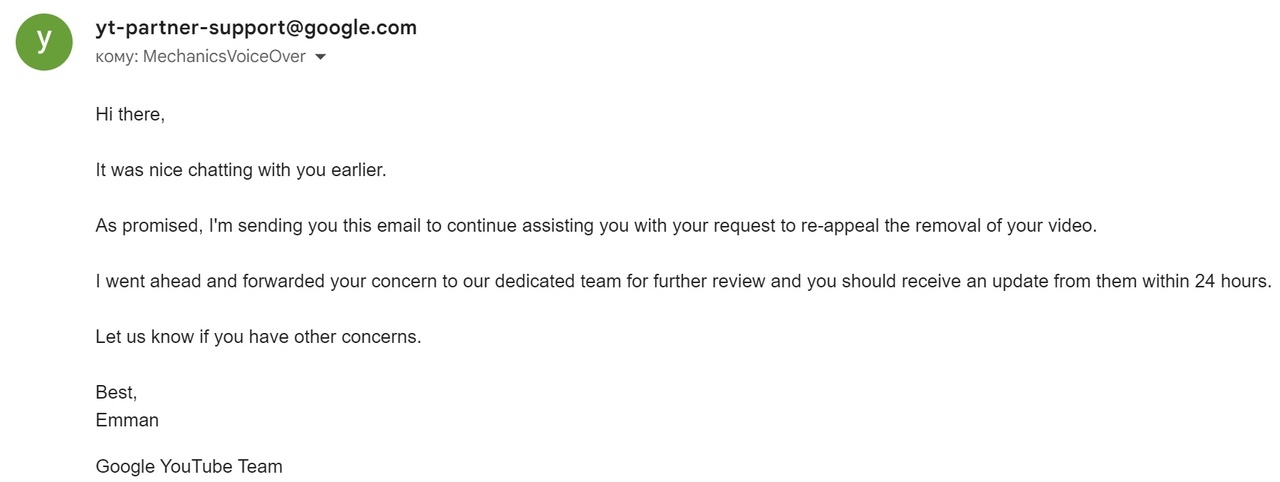This screenshot has height=482, width=1280.
Task: Expand recipient details arrow next to MechanicsVoiceOver
Action: click(320, 57)
